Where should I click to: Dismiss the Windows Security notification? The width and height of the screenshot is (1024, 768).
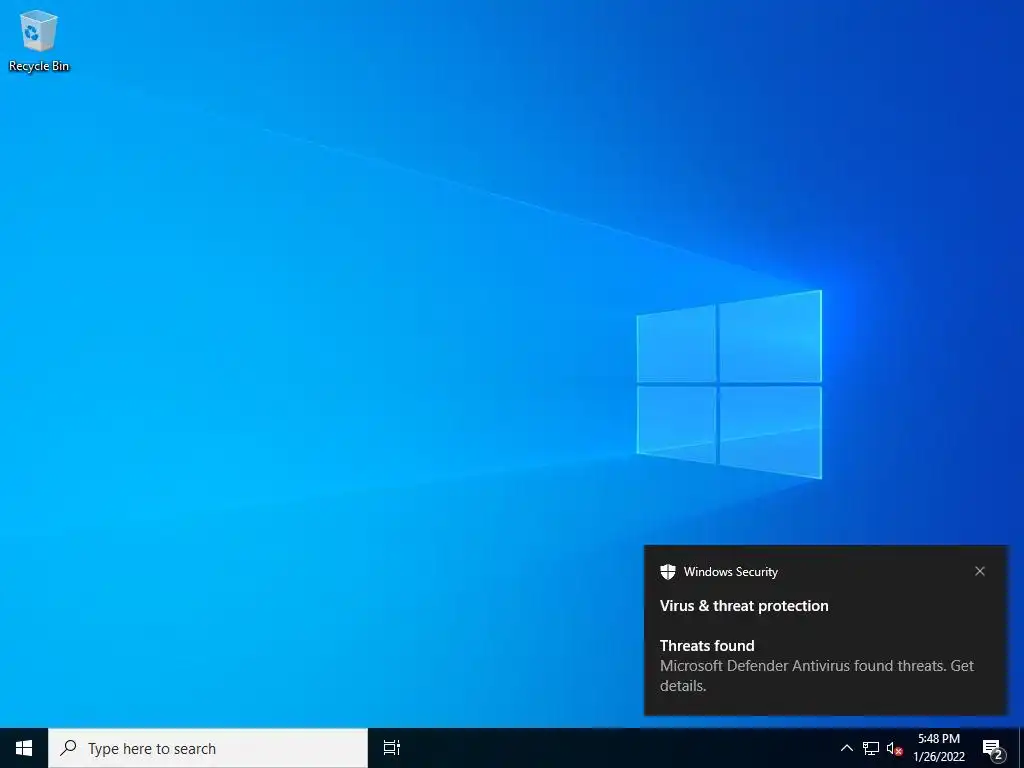(x=980, y=571)
